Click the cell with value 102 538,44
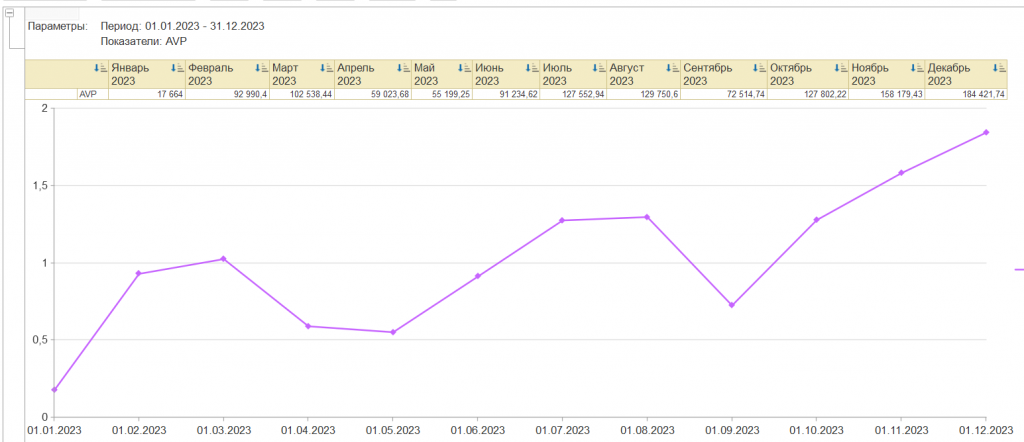Viewport: 1024px width, 442px height. 302,95
